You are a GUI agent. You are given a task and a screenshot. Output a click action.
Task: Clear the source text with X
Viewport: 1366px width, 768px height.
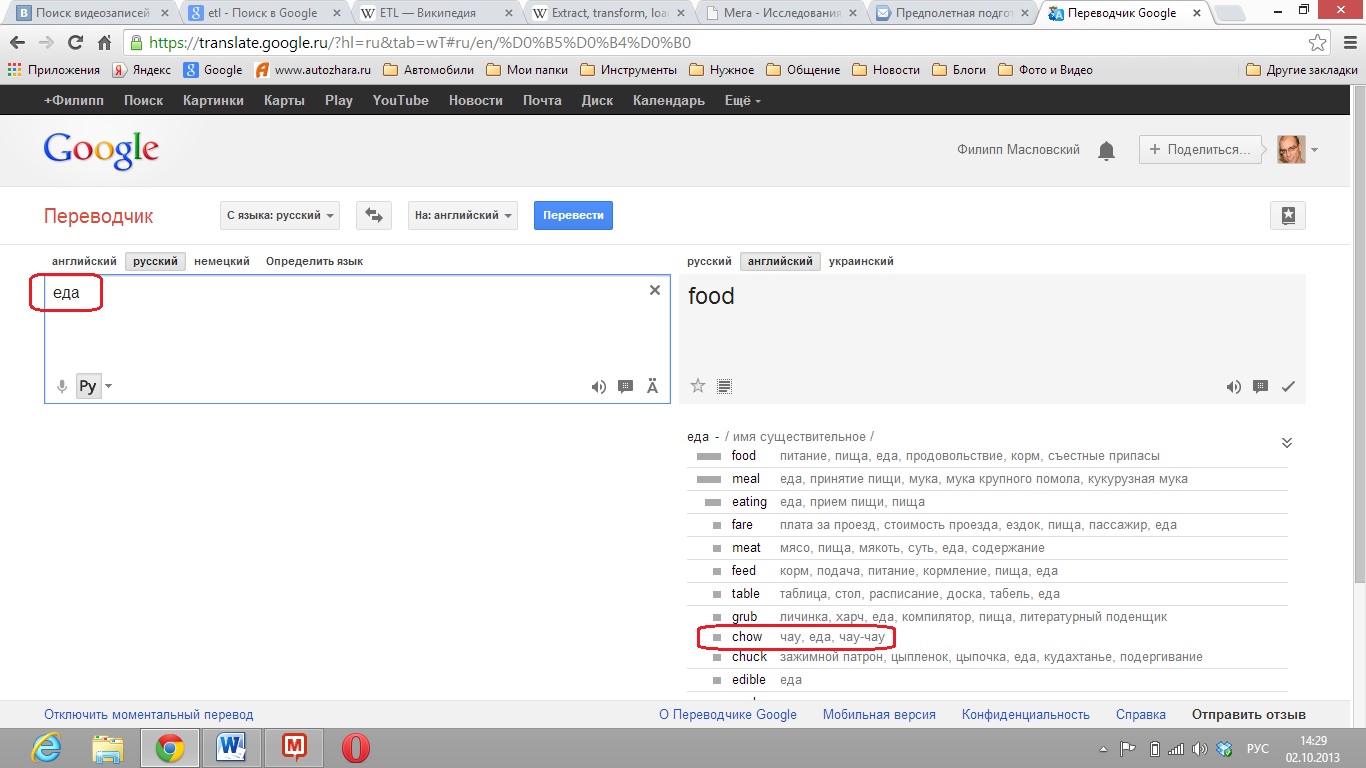point(655,290)
